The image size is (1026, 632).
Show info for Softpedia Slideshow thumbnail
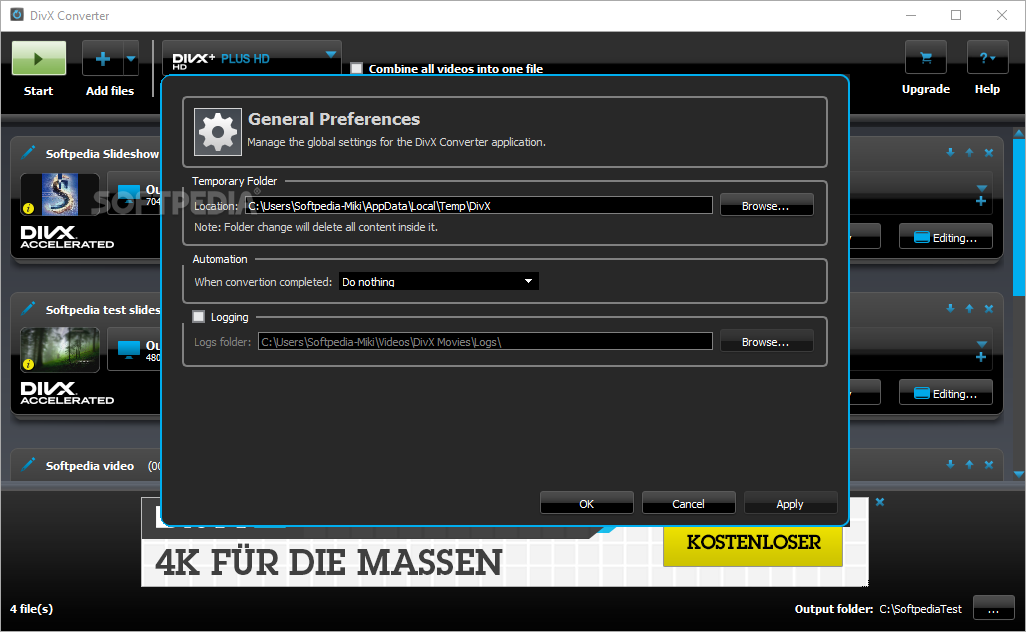[x=28, y=208]
